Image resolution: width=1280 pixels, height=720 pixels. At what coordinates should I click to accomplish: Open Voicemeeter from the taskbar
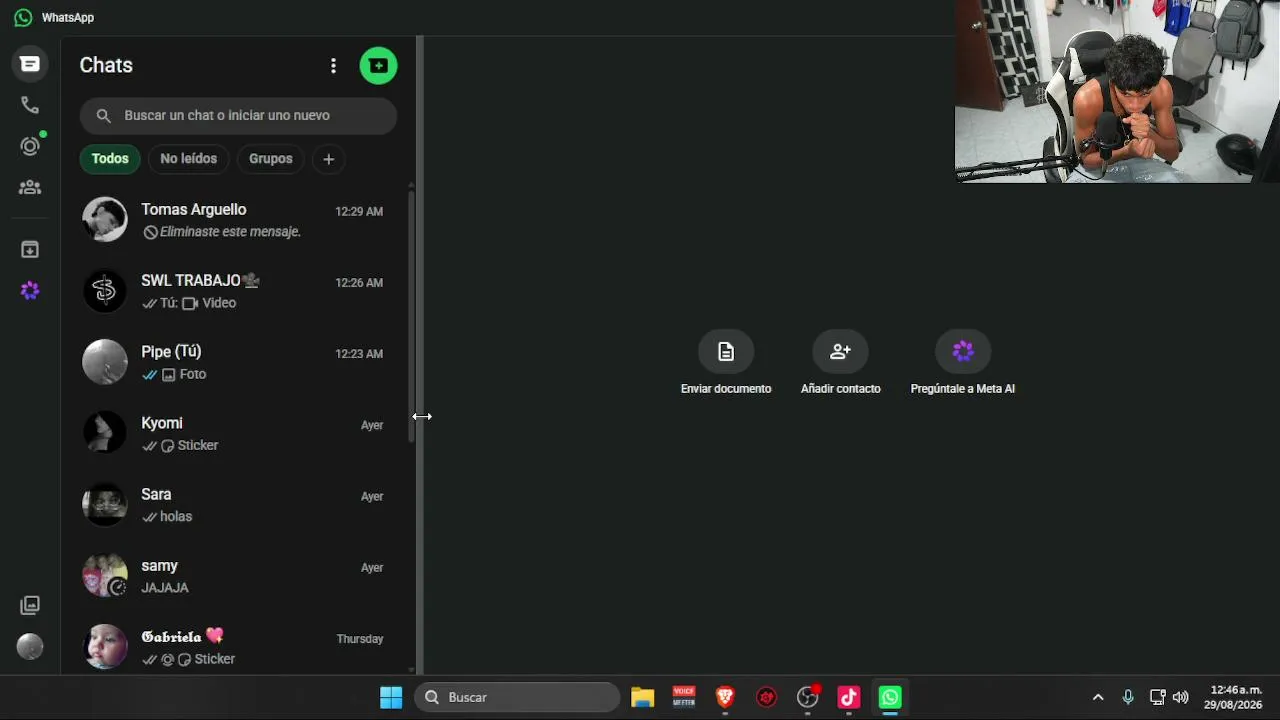tap(684, 697)
